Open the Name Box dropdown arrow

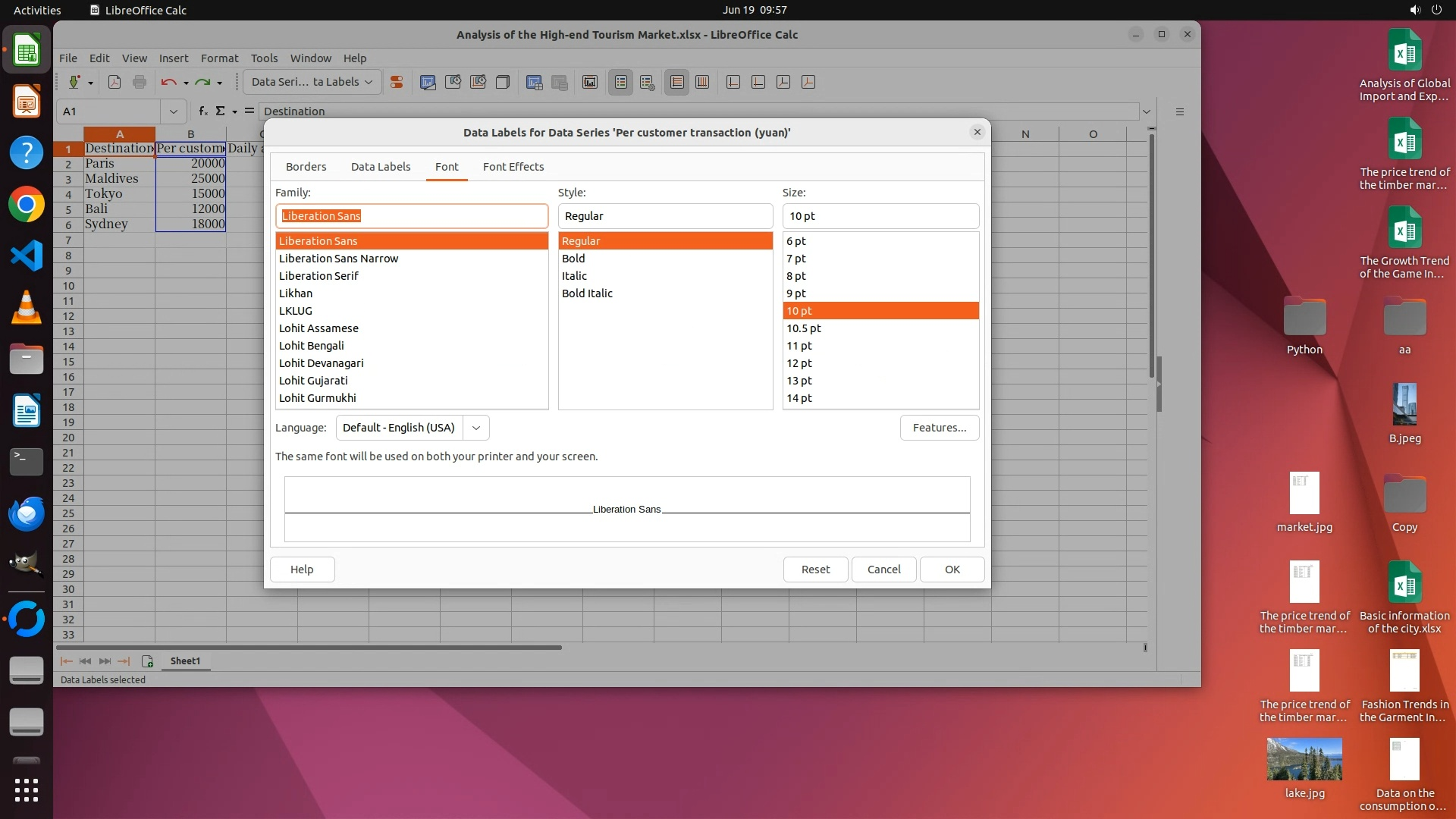[174, 111]
